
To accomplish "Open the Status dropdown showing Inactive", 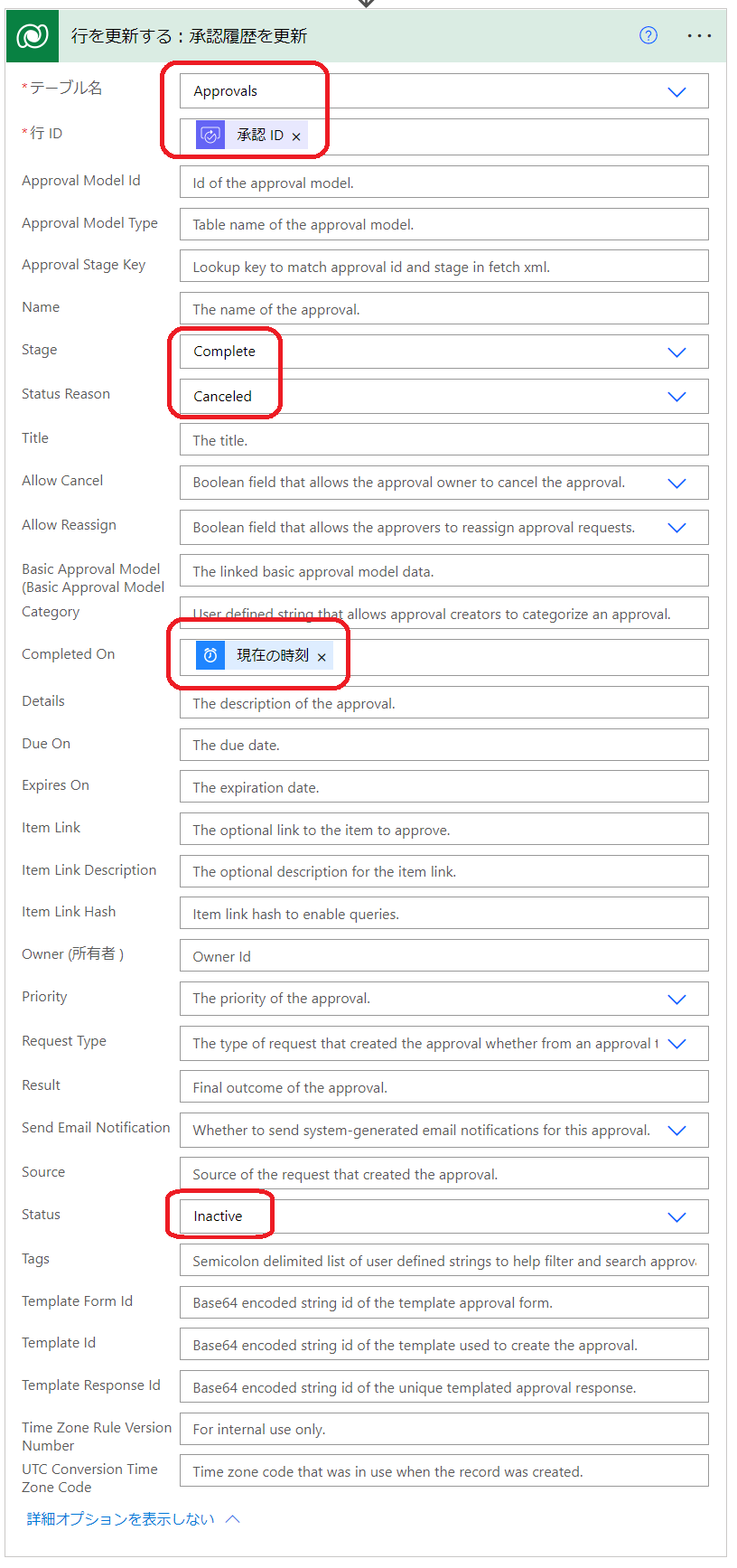I will pos(443,1216).
